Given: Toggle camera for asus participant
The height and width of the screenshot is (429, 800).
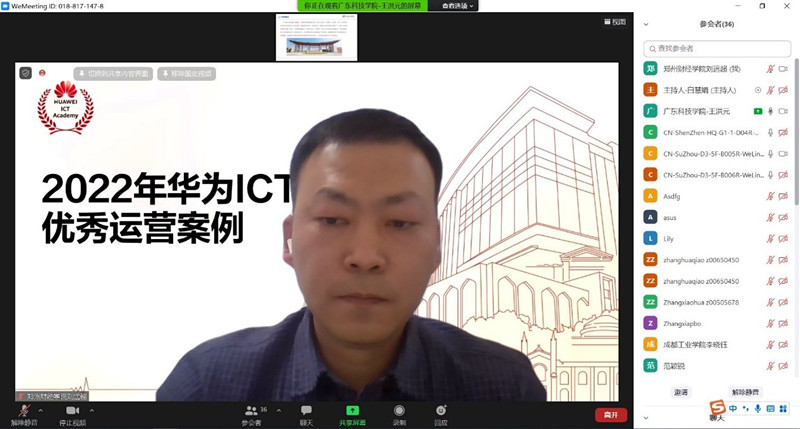Looking at the screenshot, I should (783, 217).
